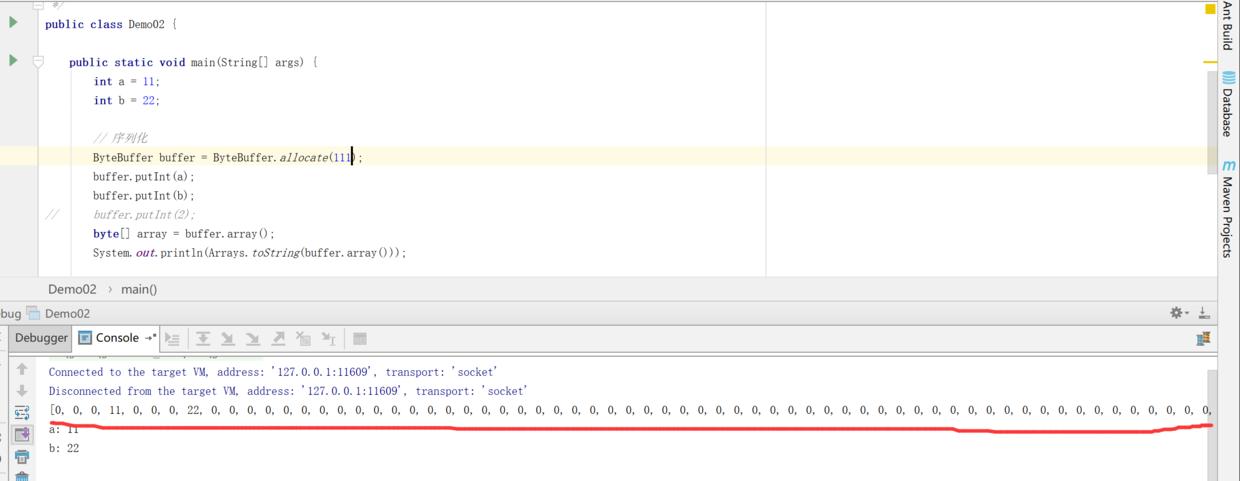Click 'Disconnected from the target VM' line
This screenshot has height=481, width=1240.
pyautogui.click(x=288, y=391)
